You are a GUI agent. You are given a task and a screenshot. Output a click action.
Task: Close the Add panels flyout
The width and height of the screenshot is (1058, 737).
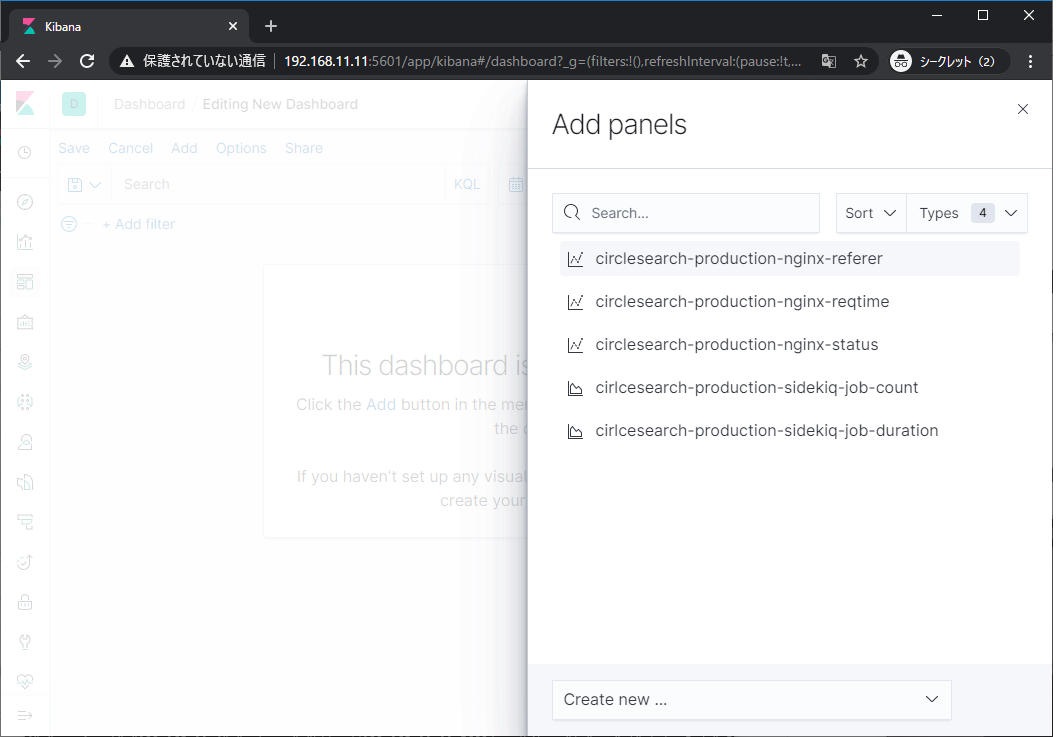tap(1022, 109)
